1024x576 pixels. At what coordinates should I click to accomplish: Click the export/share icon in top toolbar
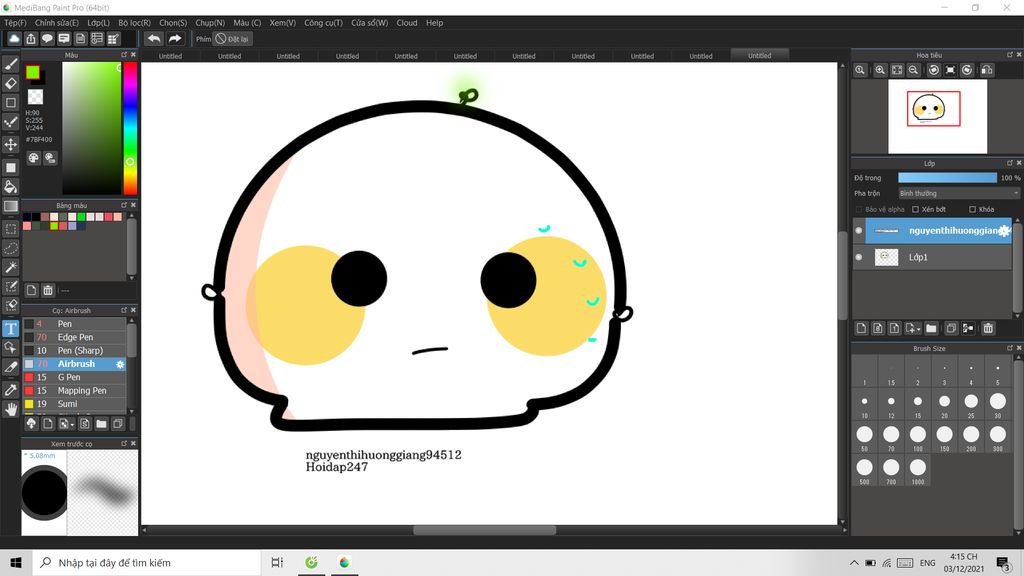click(31, 39)
